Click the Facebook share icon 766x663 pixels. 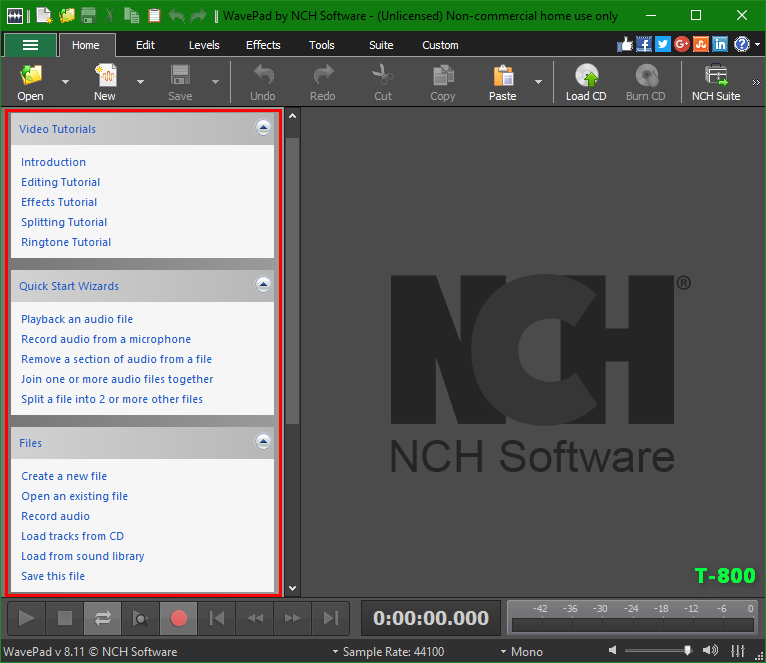coord(644,44)
